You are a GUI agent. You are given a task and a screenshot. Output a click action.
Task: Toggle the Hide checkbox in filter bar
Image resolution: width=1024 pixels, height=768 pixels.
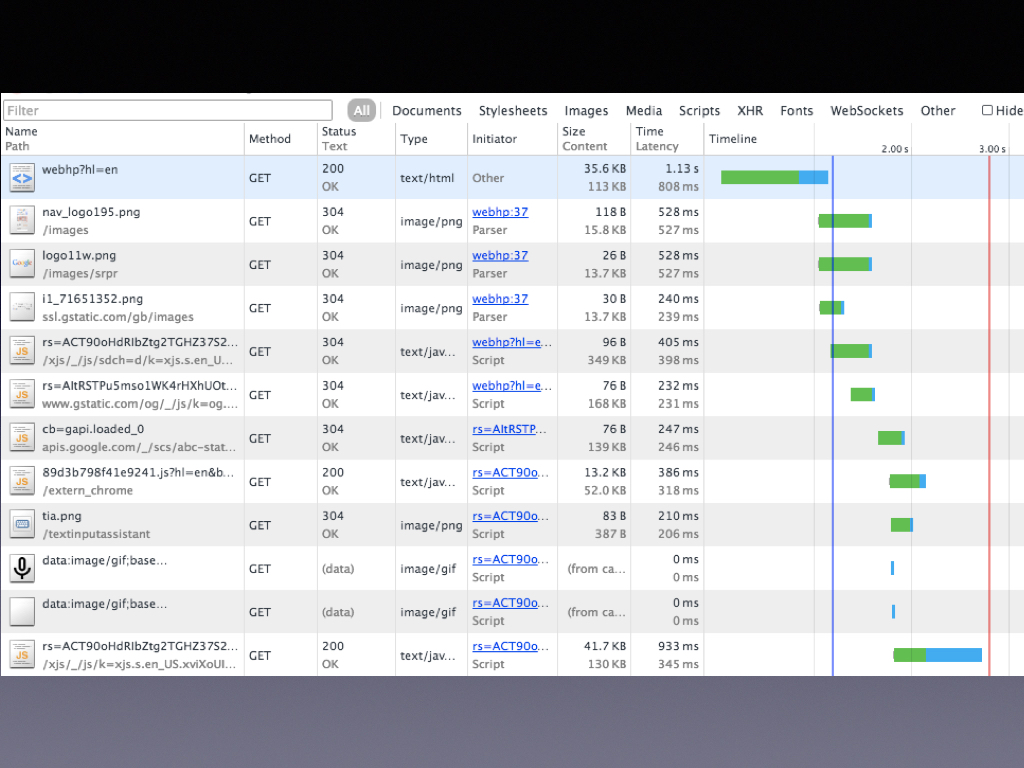(987, 111)
